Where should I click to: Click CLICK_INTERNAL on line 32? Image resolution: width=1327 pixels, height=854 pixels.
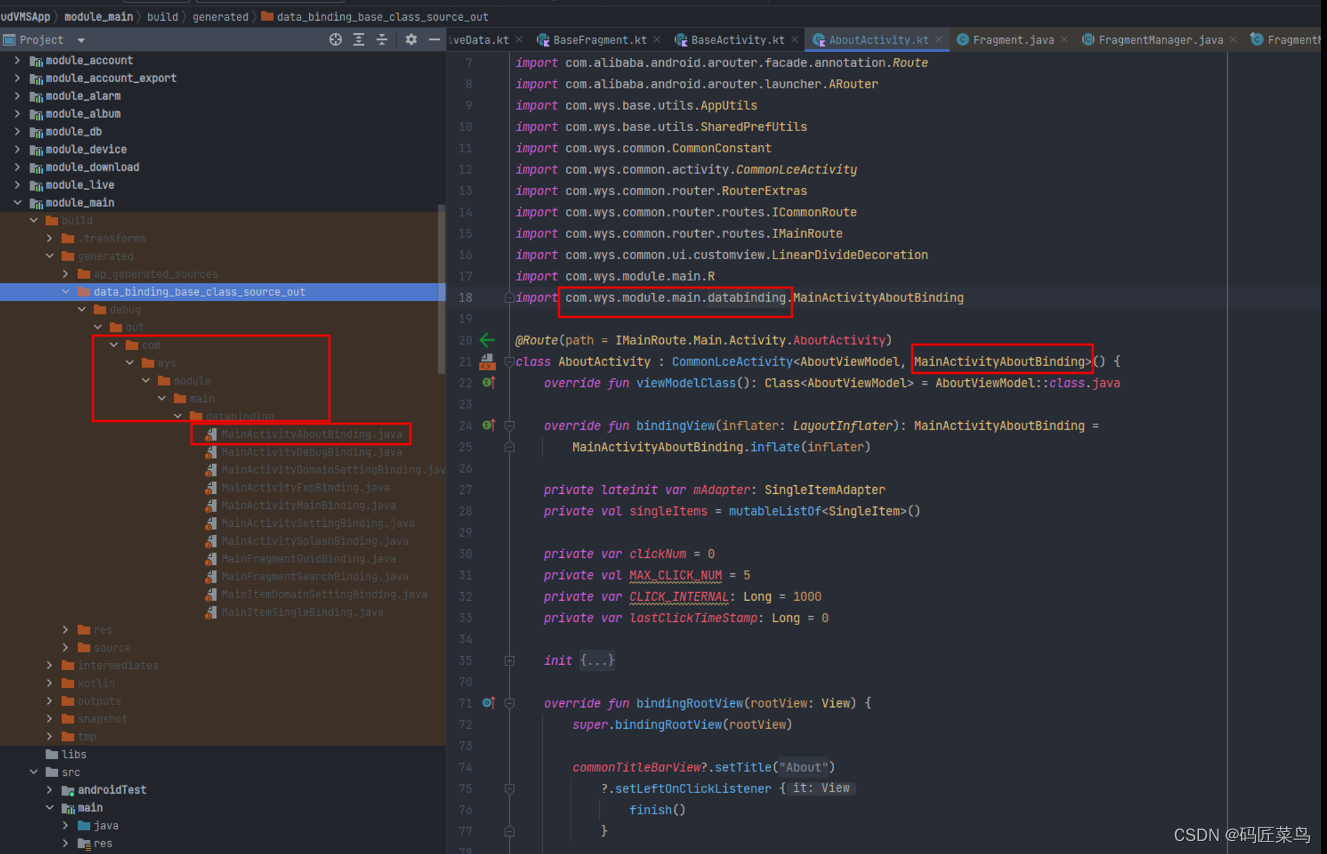(679, 597)
